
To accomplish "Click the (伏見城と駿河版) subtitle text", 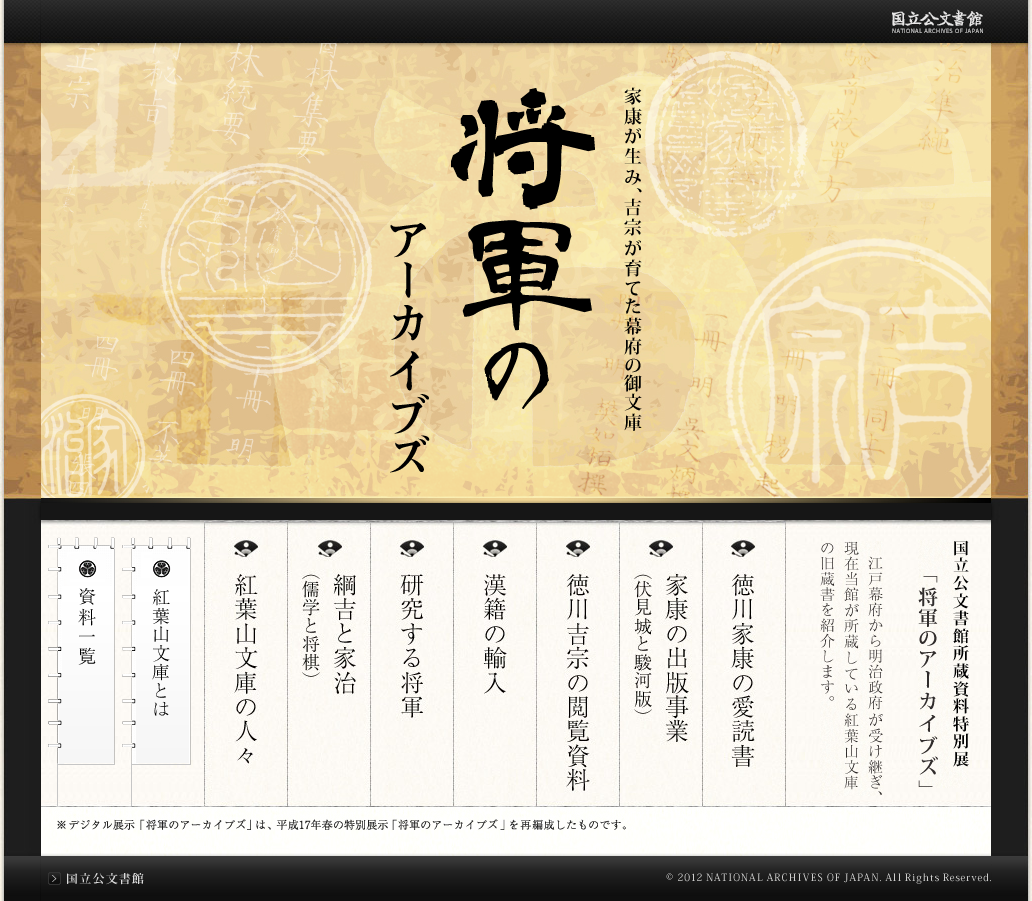I will click(x=642, y=644).
